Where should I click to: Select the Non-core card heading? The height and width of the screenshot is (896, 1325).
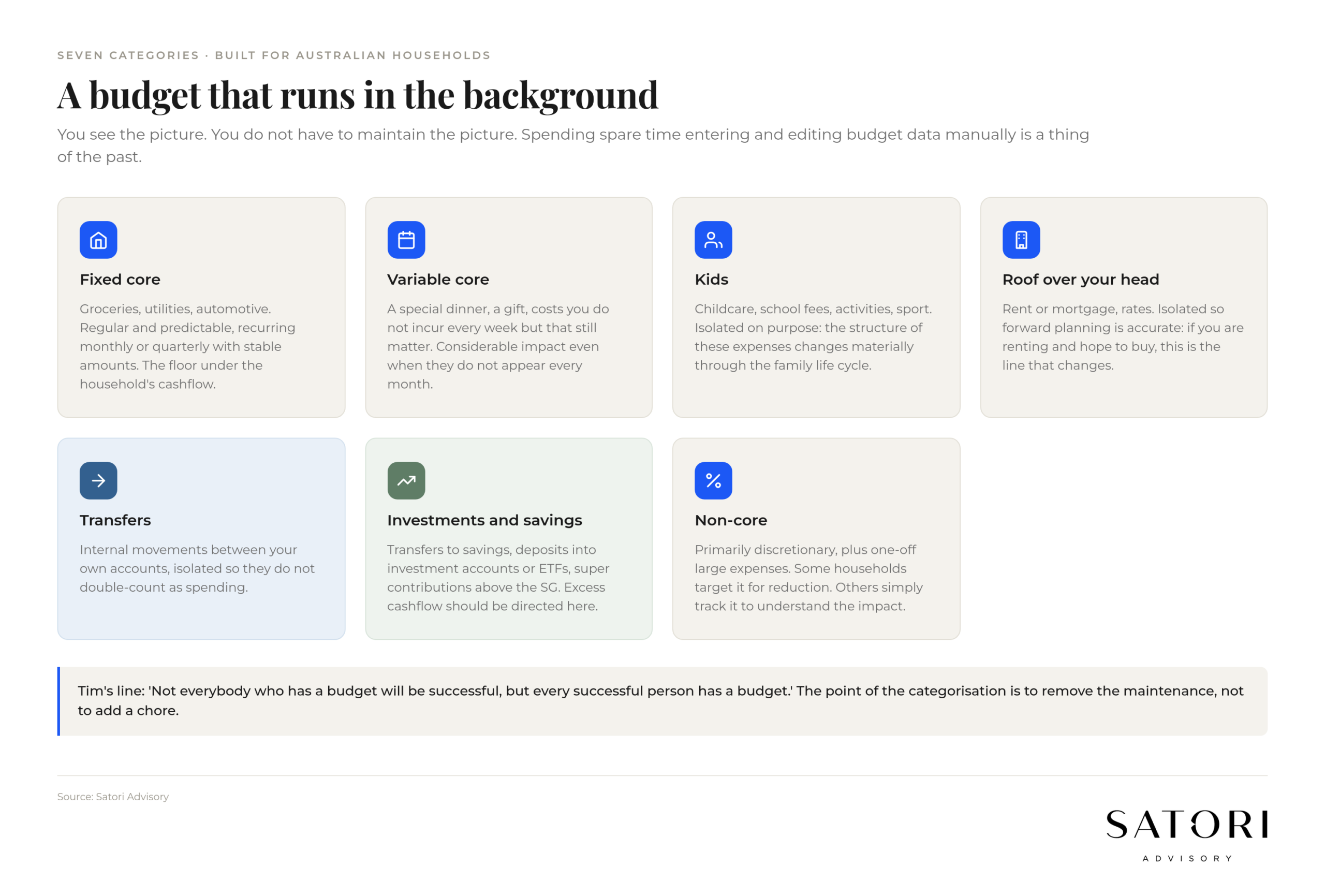pyautogui.click(x=731, y=520)
